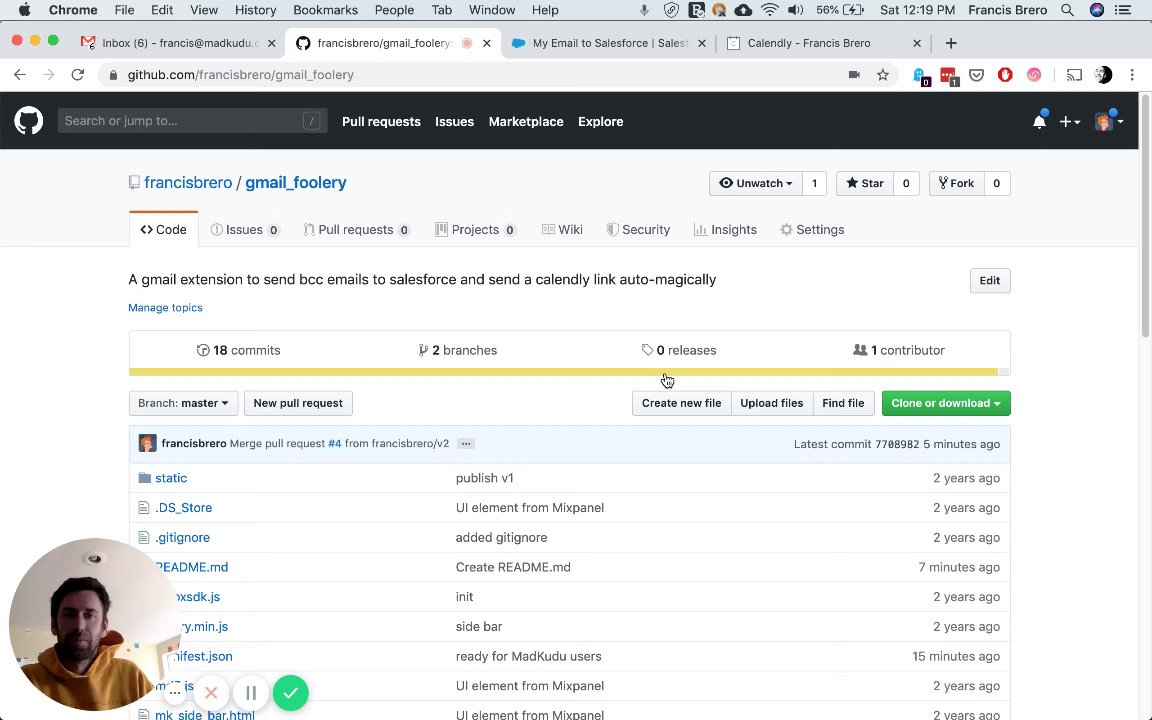Open a new browser tab
The height and width of the screenshot is (720, 1152).
point(951,43)
